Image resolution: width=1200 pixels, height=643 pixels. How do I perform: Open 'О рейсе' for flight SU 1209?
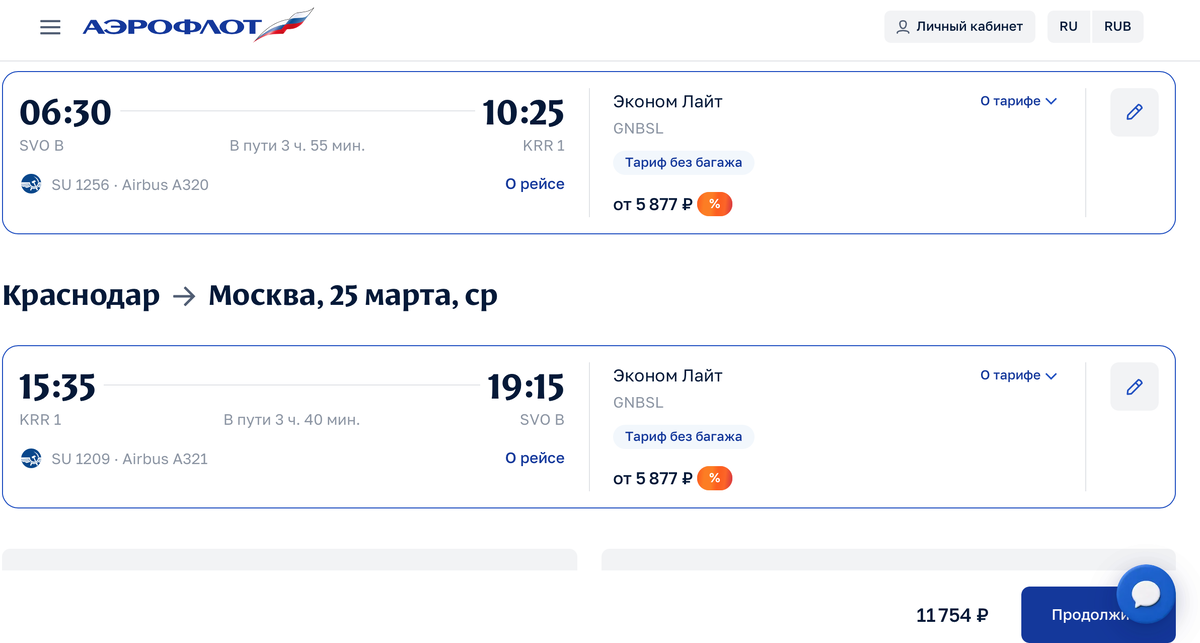point(534,458)
